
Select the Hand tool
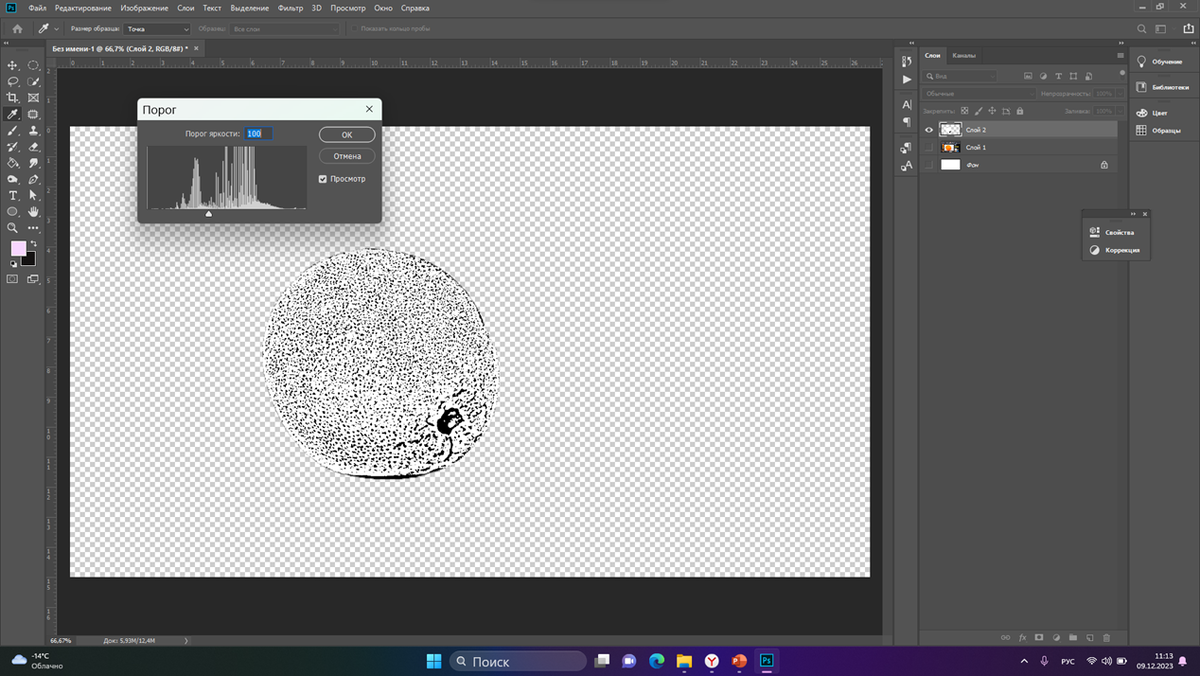coord(33,211)
